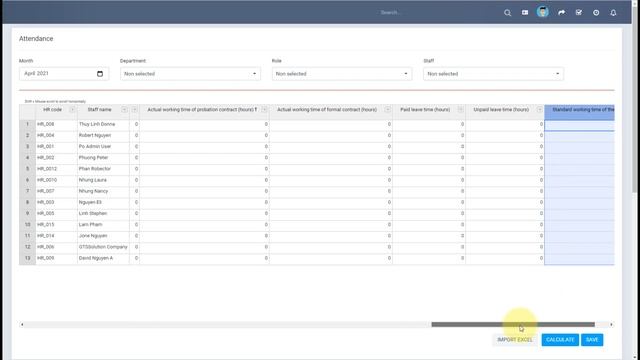
Task: Click the scrollbar left arrow
Action: pyautogui.click(x=22, y=324)
